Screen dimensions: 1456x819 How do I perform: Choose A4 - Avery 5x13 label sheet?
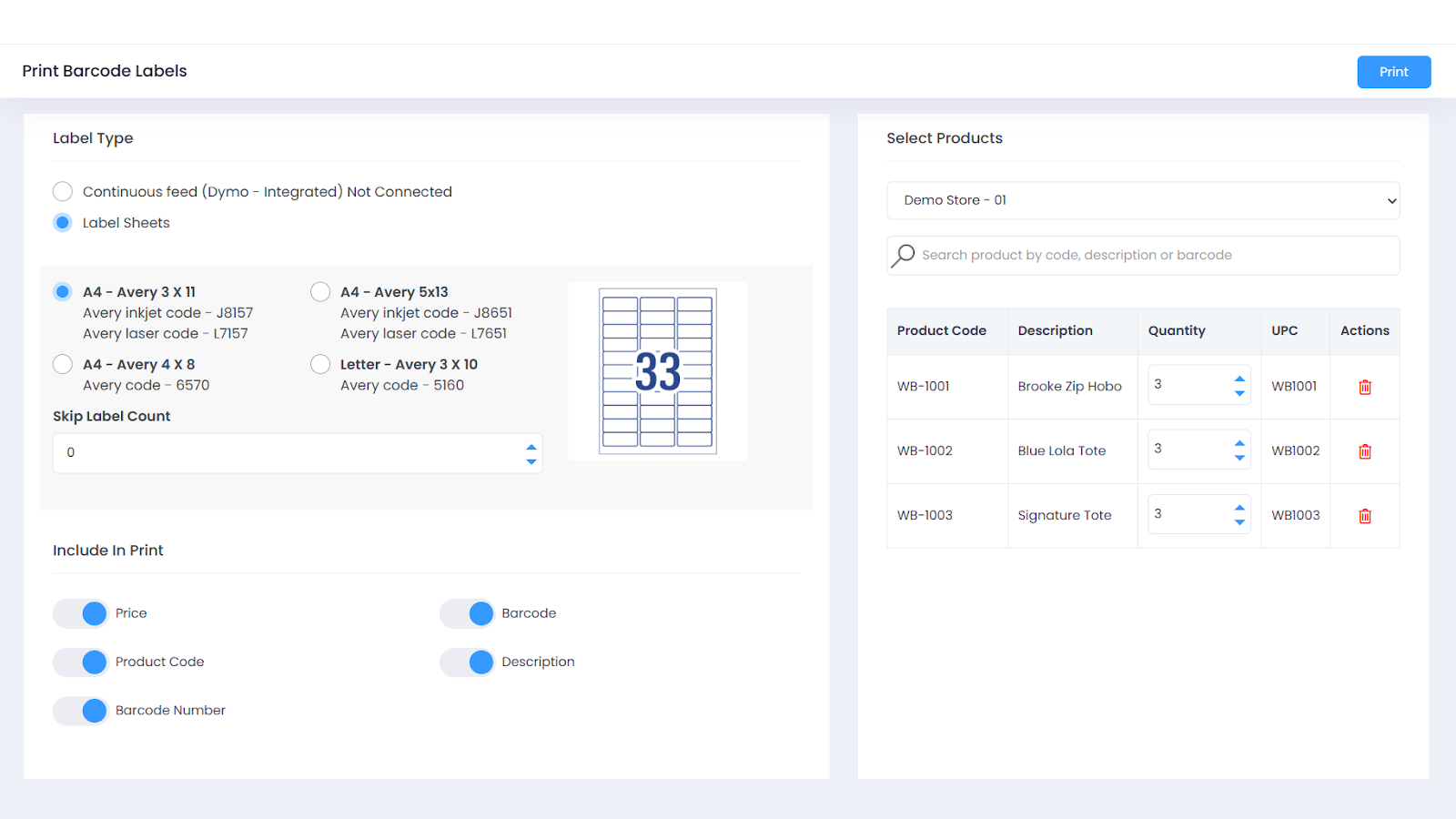click(320, 292)
